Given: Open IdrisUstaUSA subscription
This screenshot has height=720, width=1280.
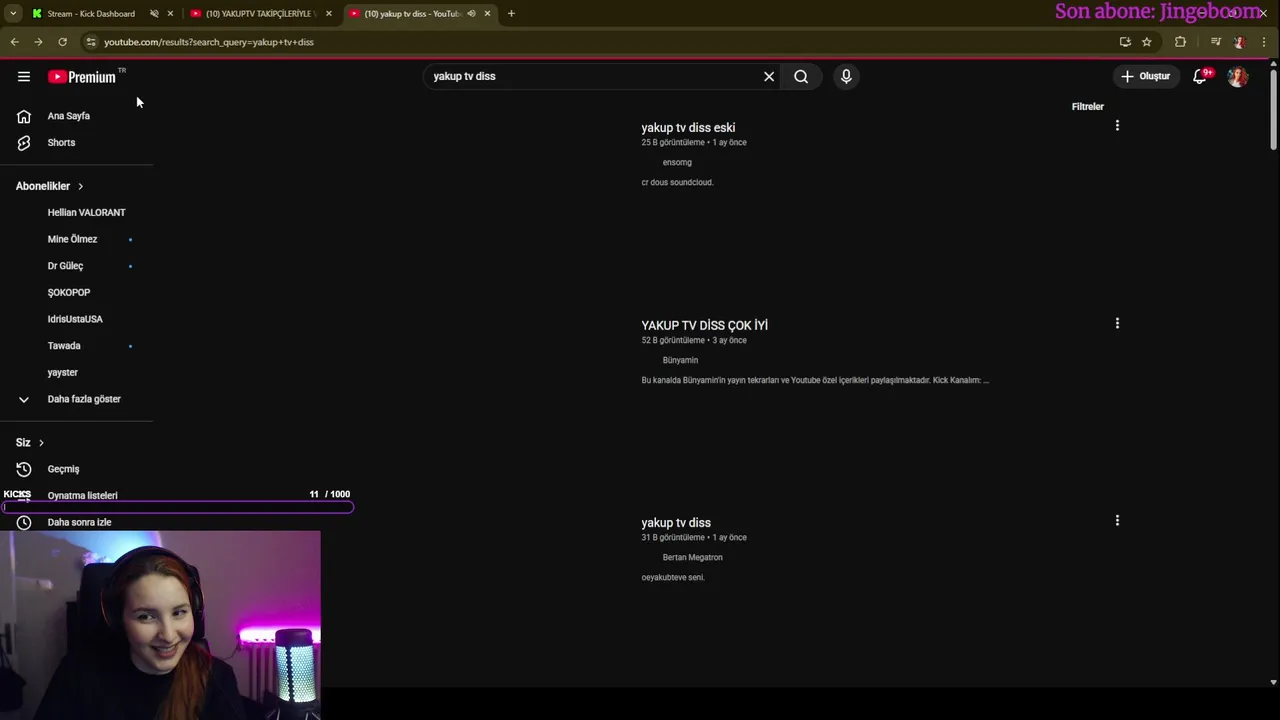Looking at the screenshot, I should pos(76,319).
